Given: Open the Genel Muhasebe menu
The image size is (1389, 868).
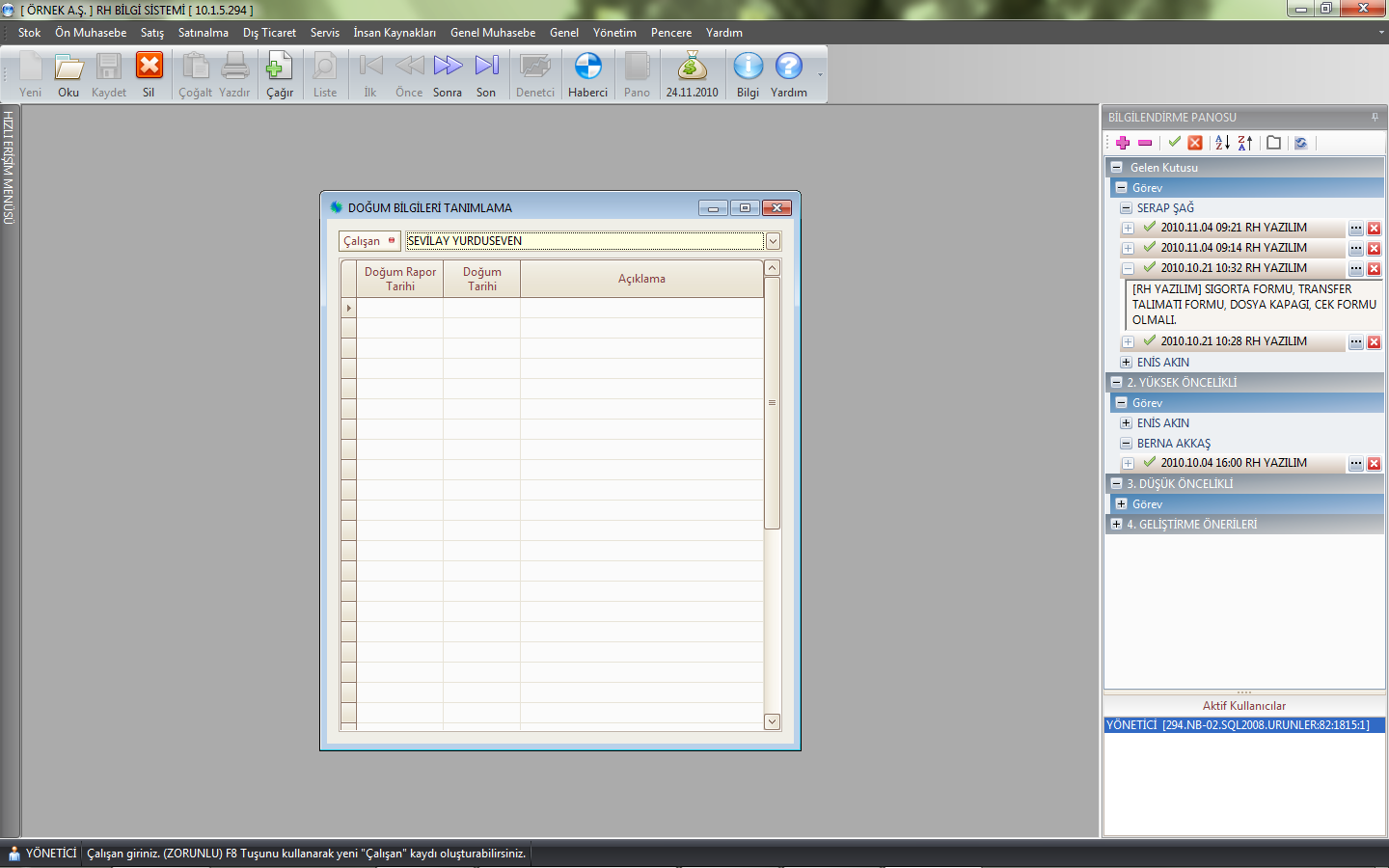Looking at the screenshot, I should 492,33.
